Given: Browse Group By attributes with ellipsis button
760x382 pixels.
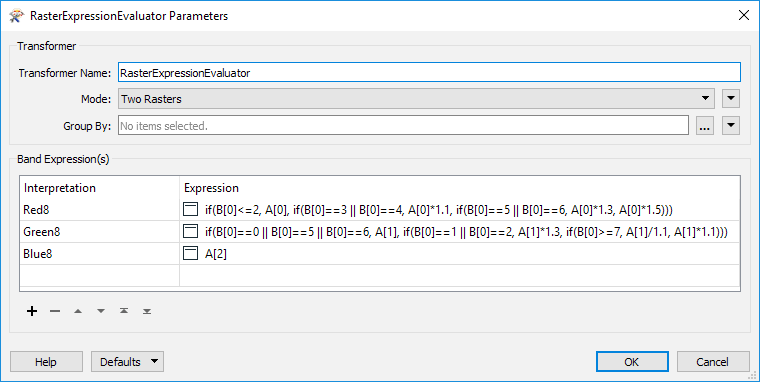Looking at the screenshot, I should pos(705,126).
